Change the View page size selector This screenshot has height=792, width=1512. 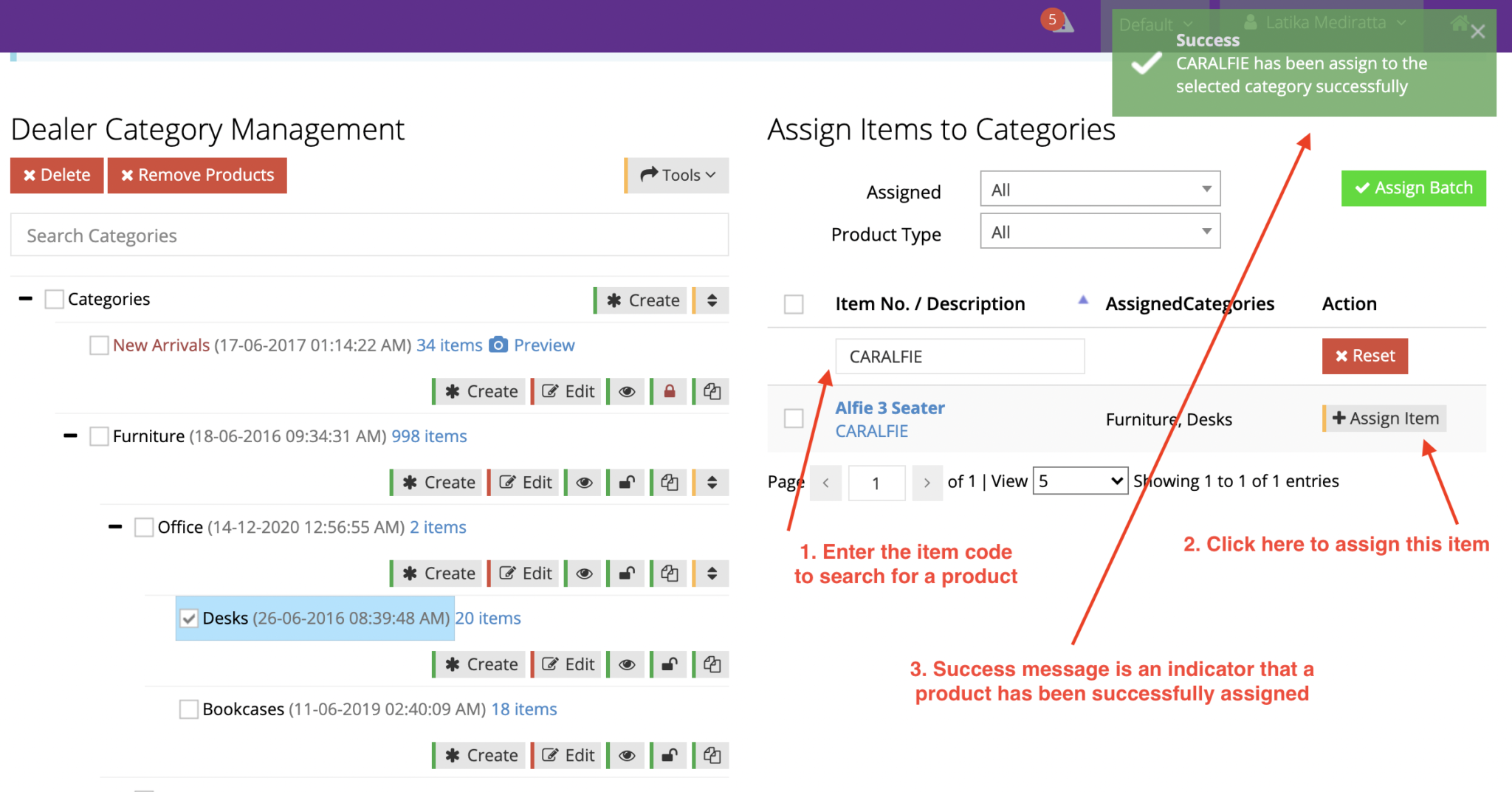click(x=1079, y=481)
